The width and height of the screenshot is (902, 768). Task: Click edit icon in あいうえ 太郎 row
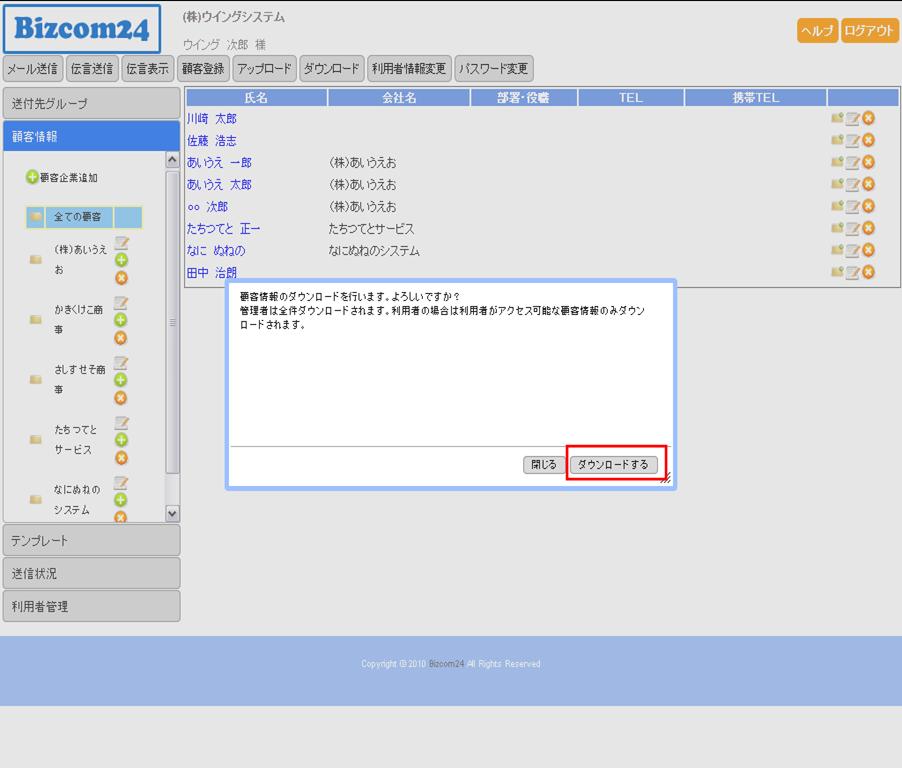[x=852, y=185]
